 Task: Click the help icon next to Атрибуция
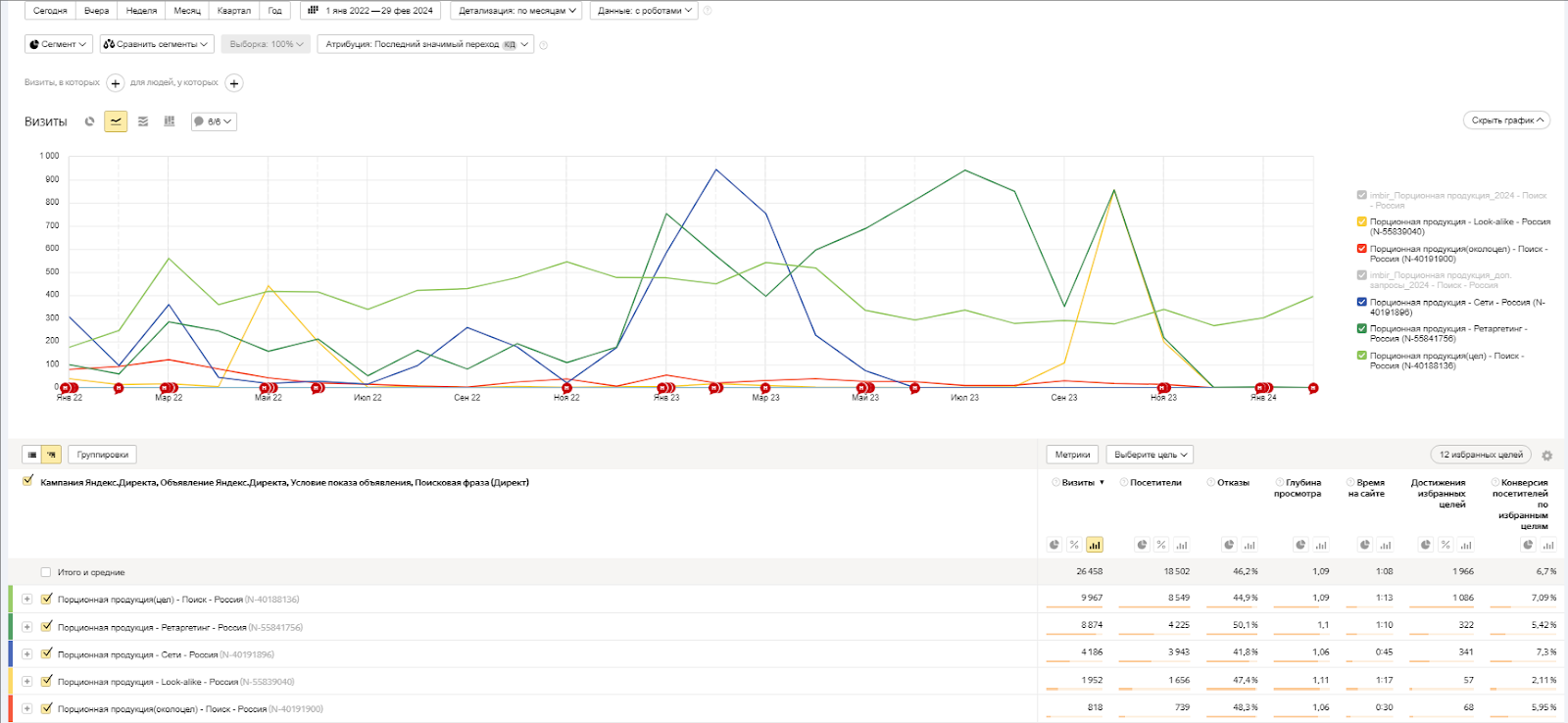544,45
